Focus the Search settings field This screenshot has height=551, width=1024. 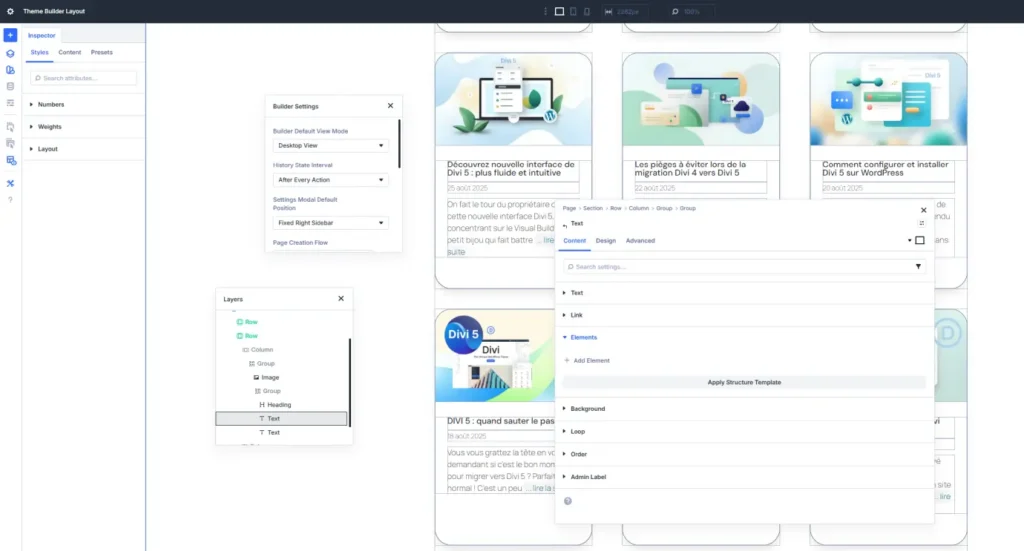tap(744, 266)
